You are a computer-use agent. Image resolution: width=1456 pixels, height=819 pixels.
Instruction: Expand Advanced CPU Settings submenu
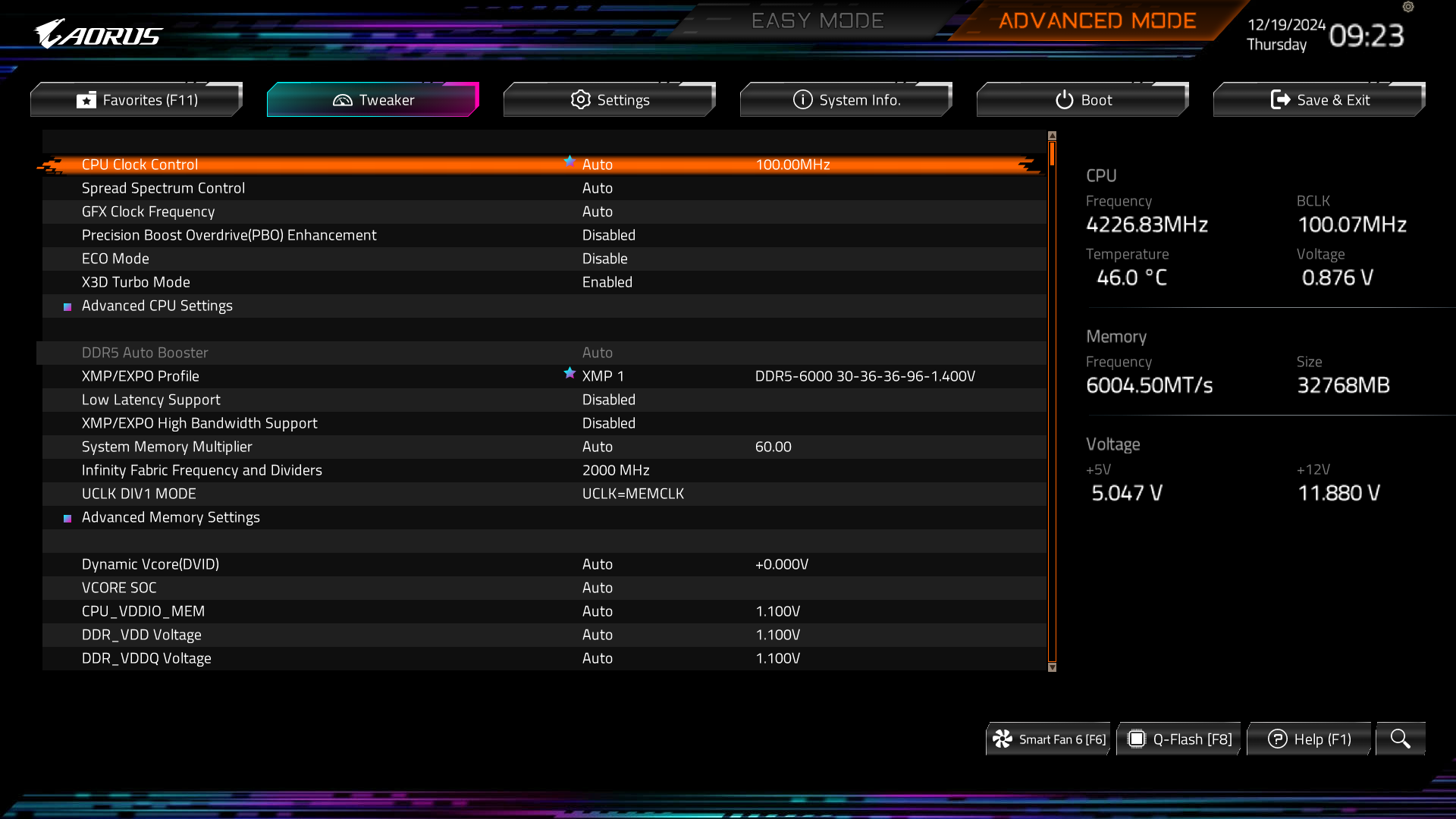click(157, 306)
